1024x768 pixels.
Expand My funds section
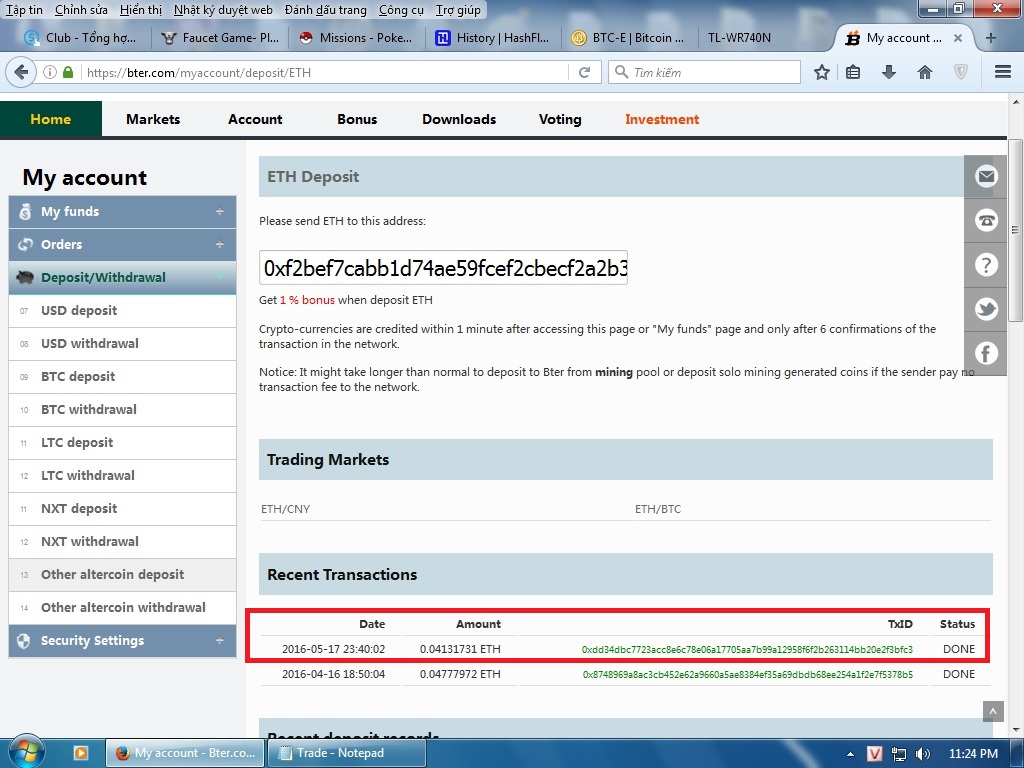click(122, 212)
